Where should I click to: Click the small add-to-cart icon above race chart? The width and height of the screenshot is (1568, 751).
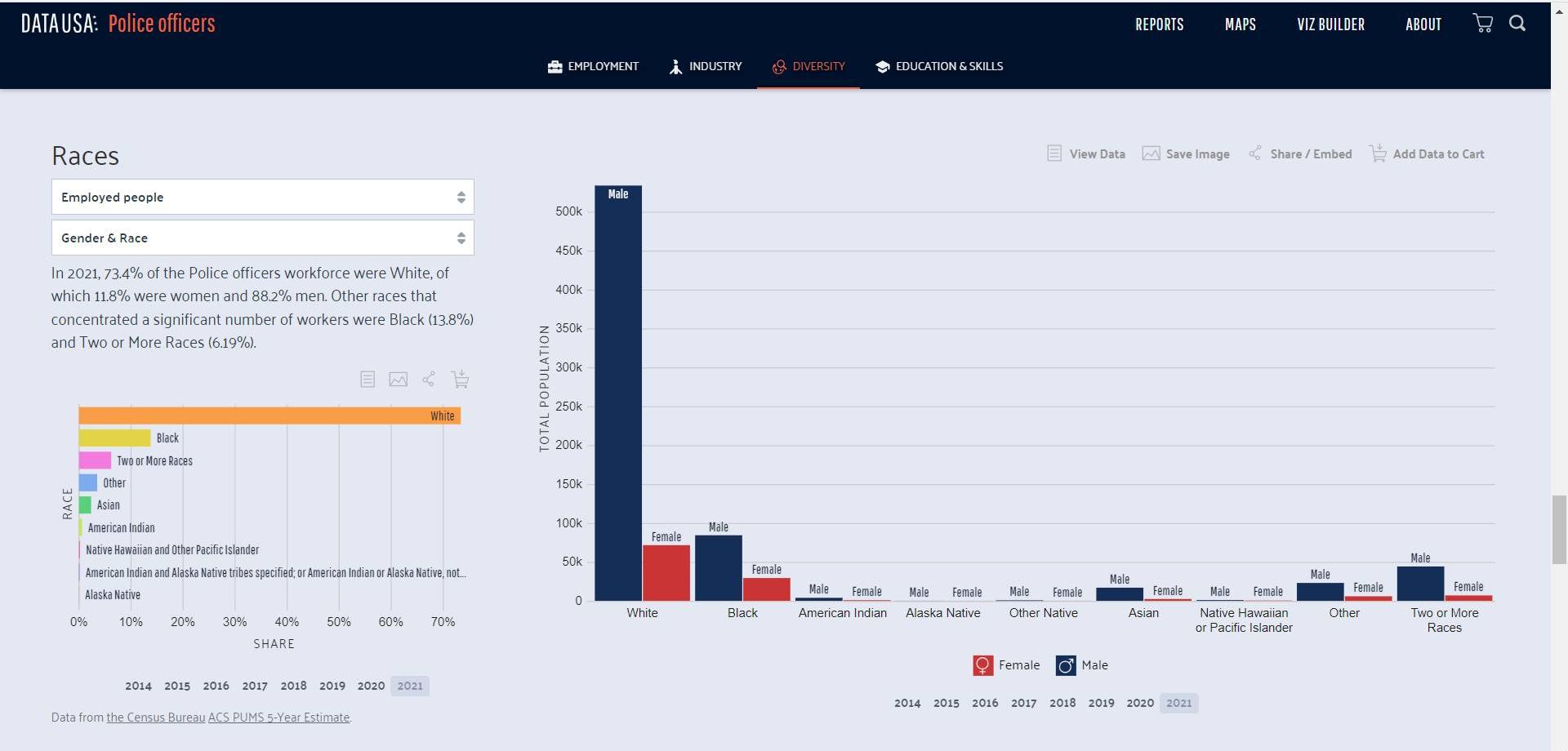tap(460, 380)
